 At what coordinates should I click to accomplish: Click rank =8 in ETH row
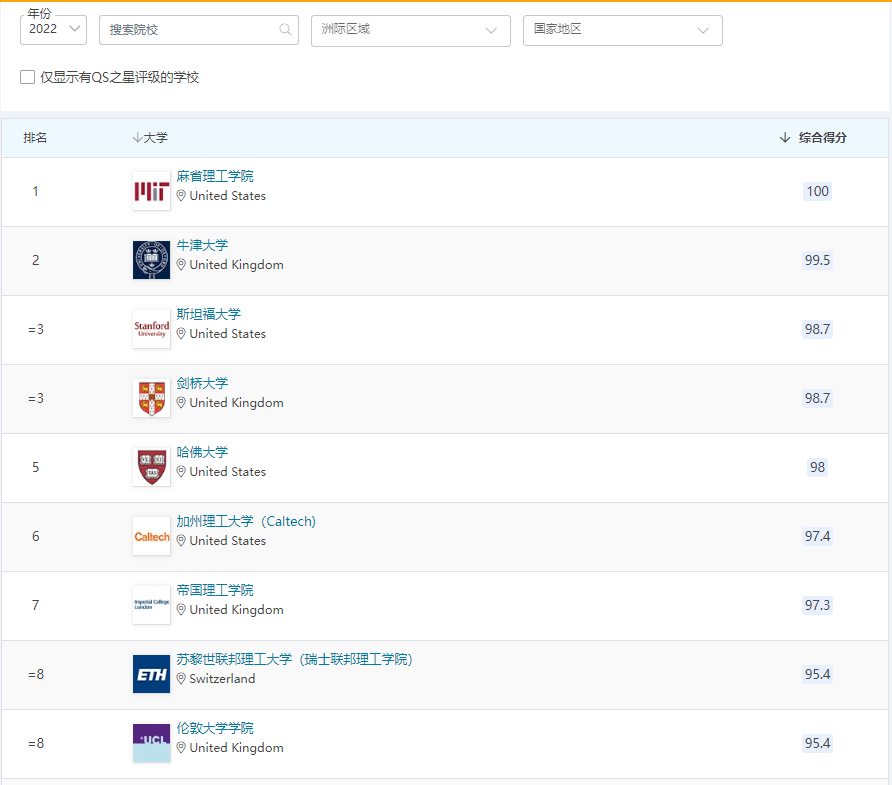[35, 674]
